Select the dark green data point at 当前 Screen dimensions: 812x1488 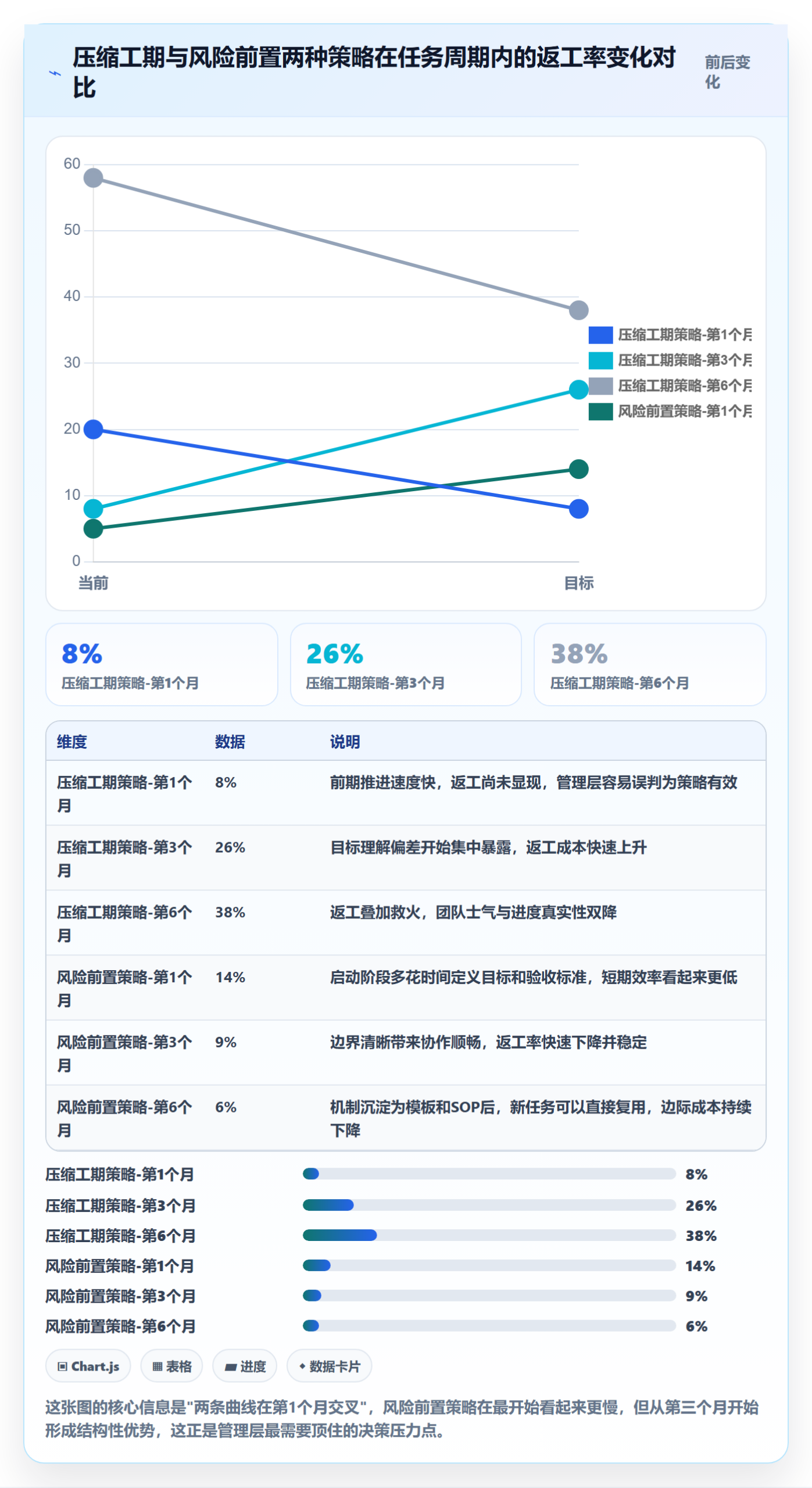(93, 528)
